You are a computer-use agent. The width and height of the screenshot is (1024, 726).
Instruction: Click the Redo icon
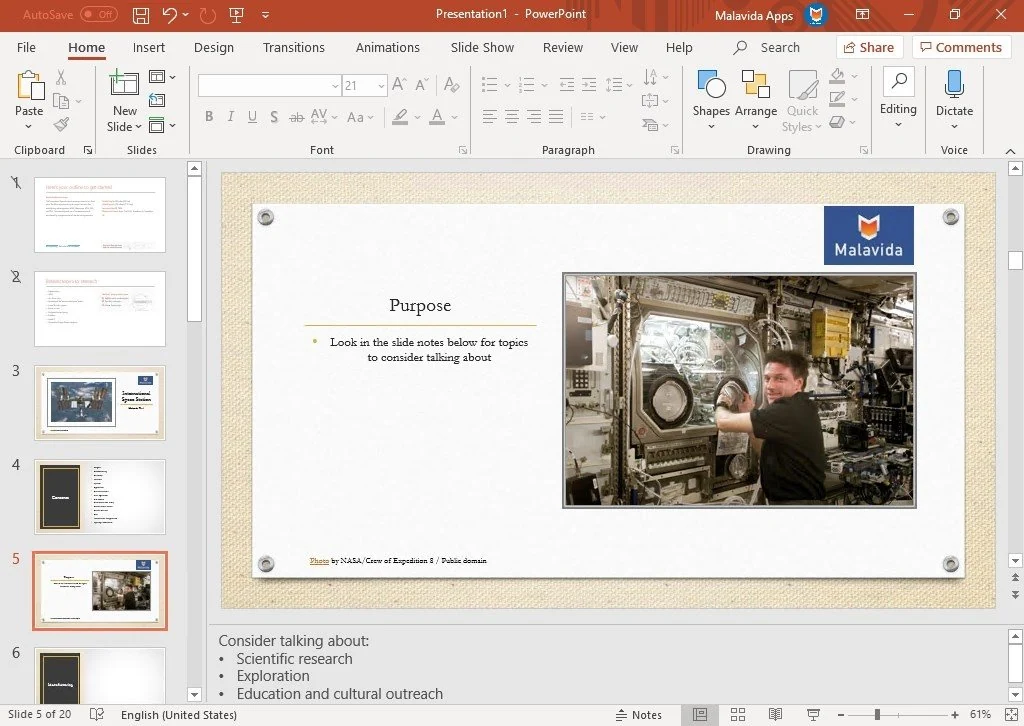[x=208, y=14]
